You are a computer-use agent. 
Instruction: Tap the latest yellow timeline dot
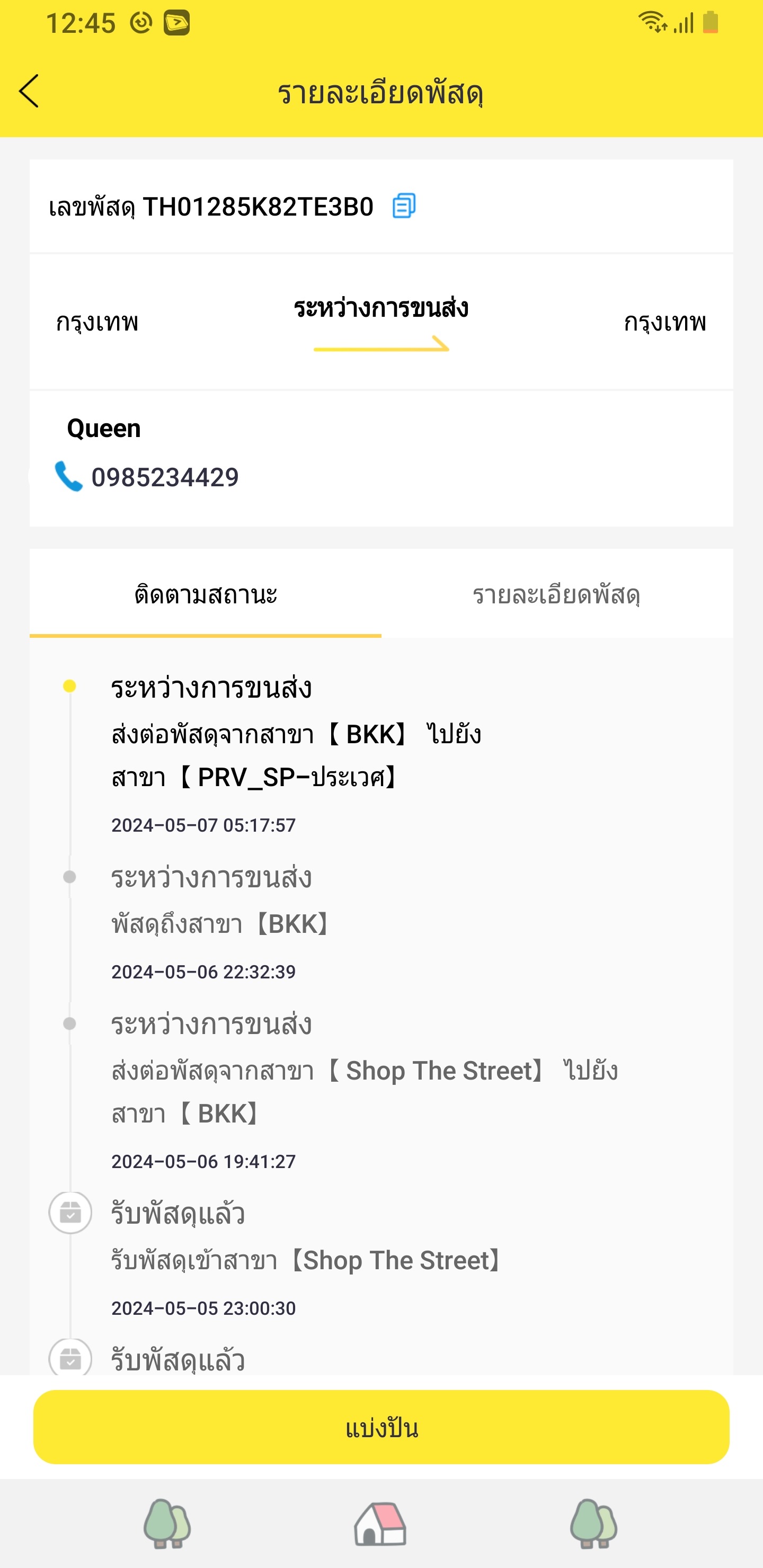[x=69, y=687]
